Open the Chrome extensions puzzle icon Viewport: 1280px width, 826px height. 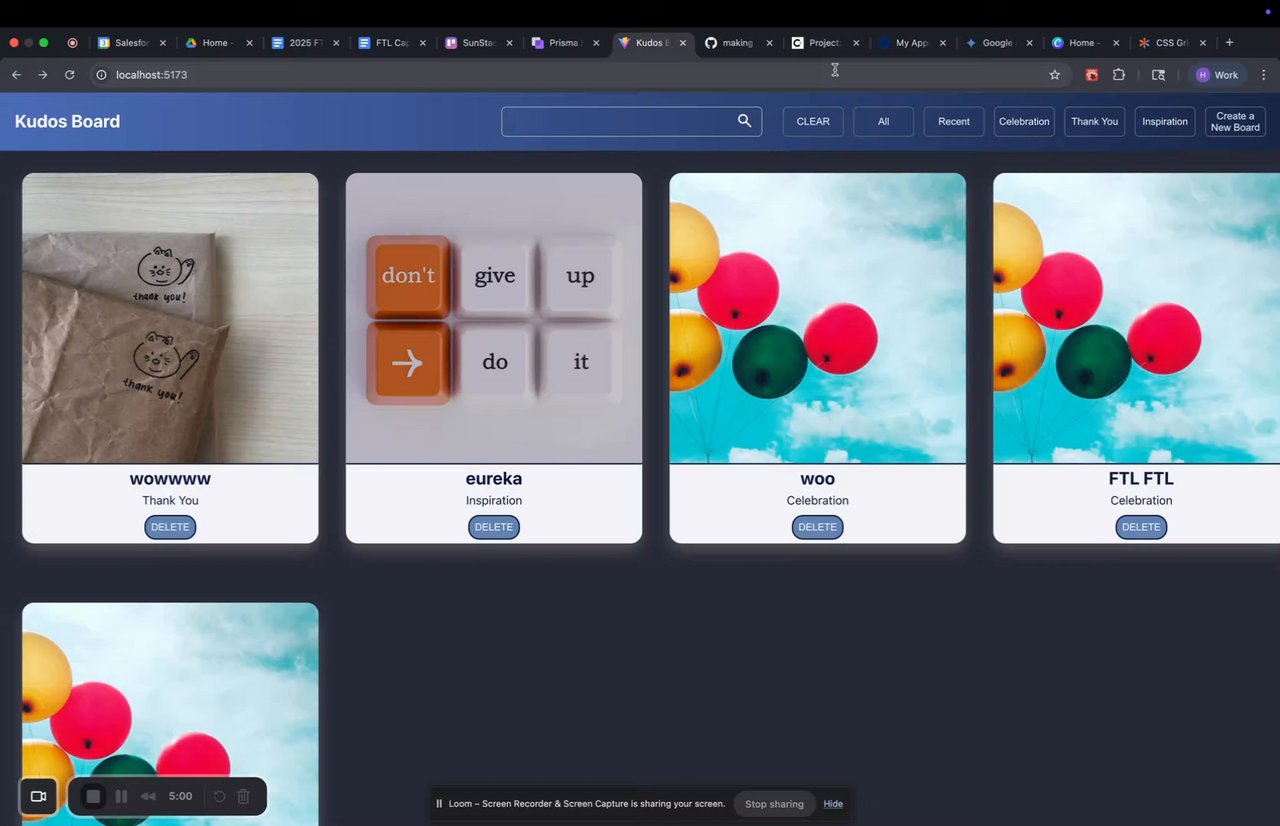1119,75
